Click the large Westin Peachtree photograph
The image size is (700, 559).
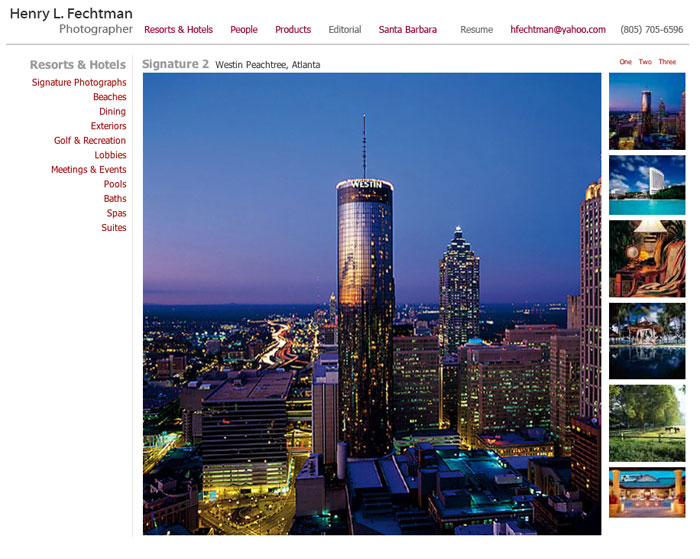tap(372, 304)
